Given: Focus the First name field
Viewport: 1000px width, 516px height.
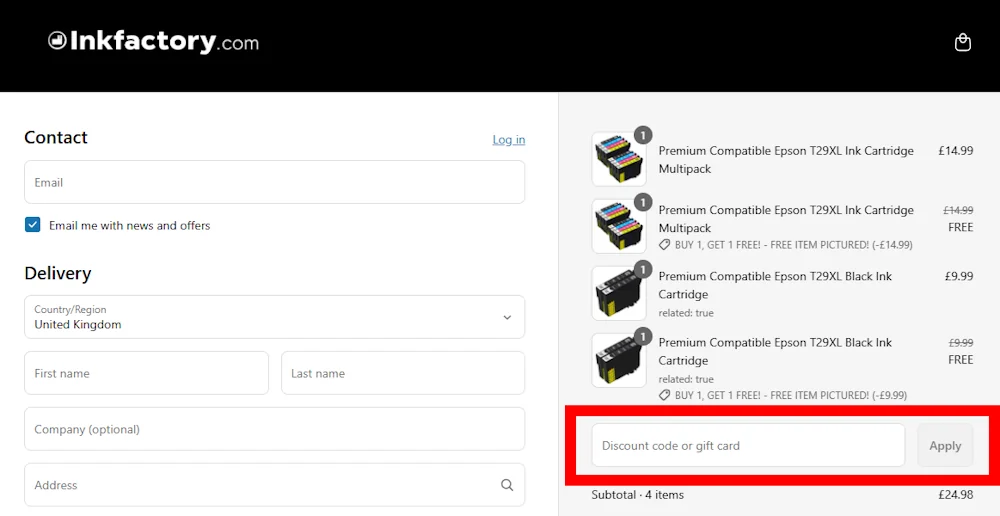Looking at the screenshot, I should point(146,373).
